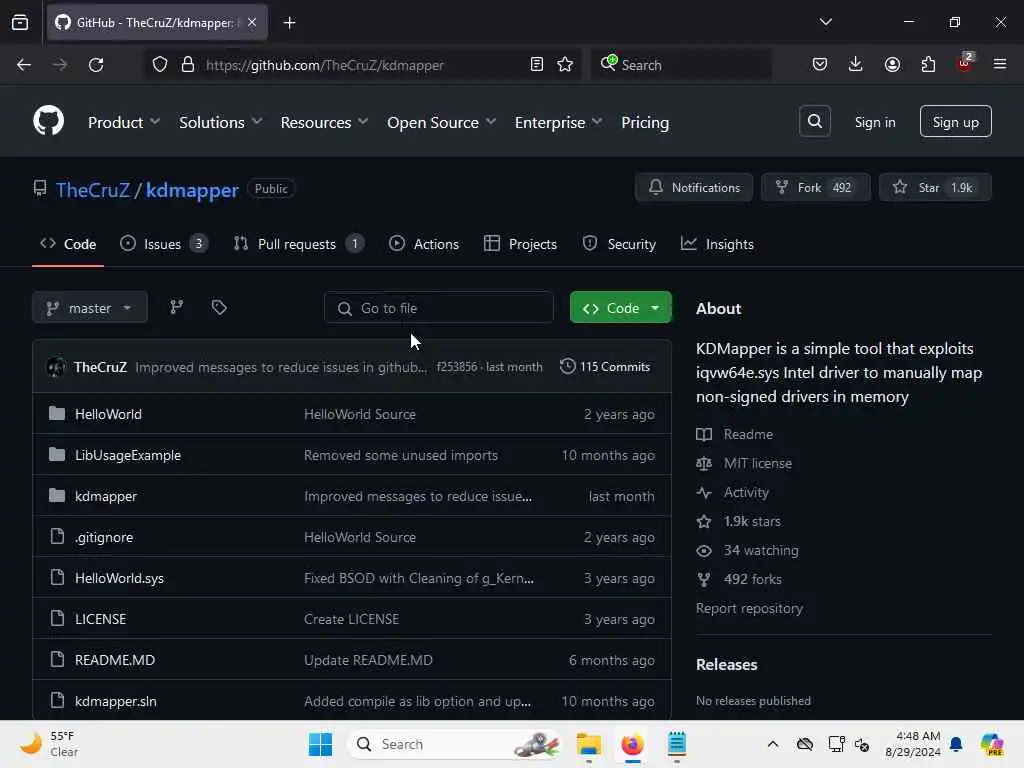Go back with the browser back arrow

point(24,65)
